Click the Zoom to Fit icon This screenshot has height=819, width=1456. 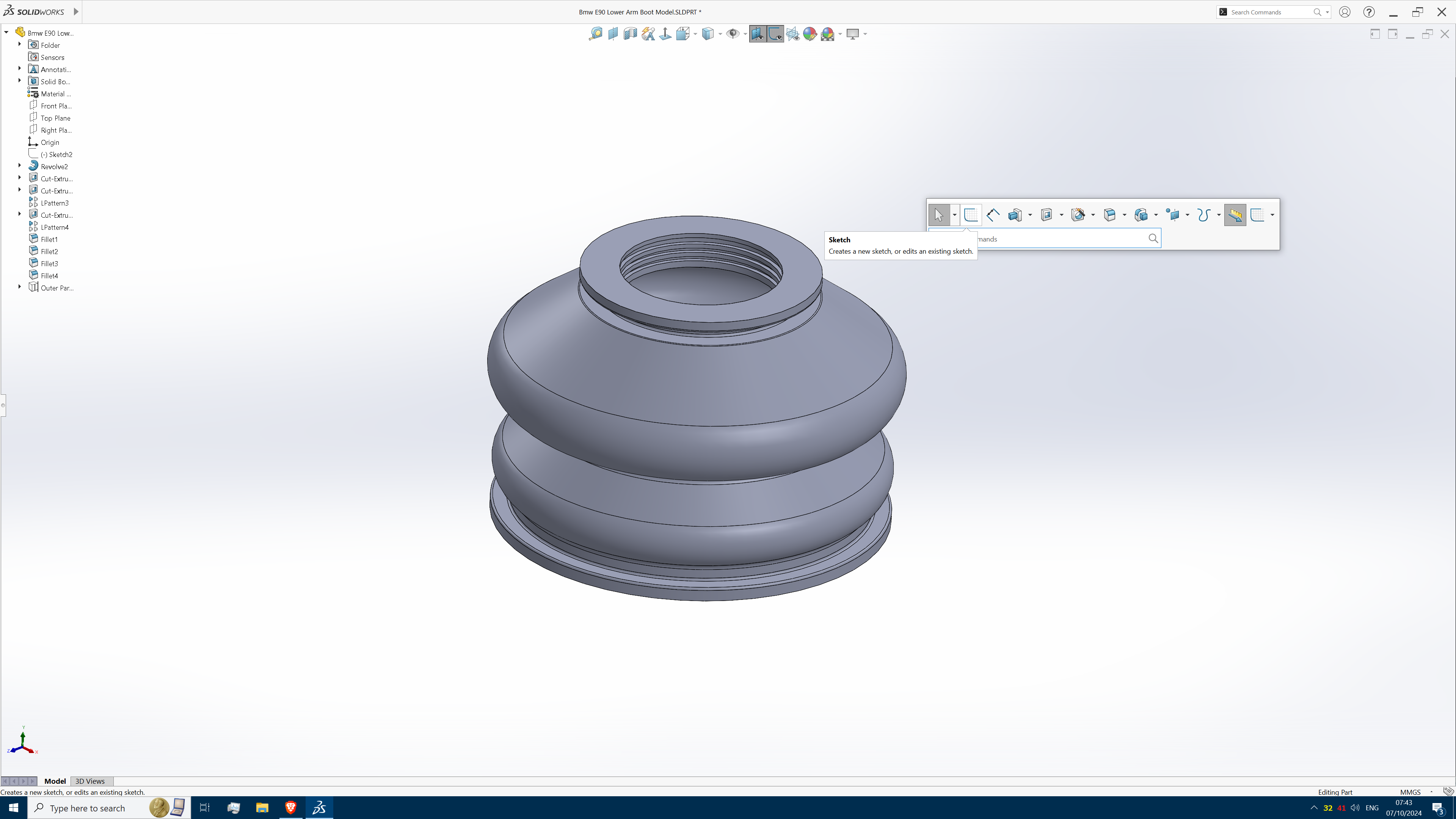coord(595,34)
